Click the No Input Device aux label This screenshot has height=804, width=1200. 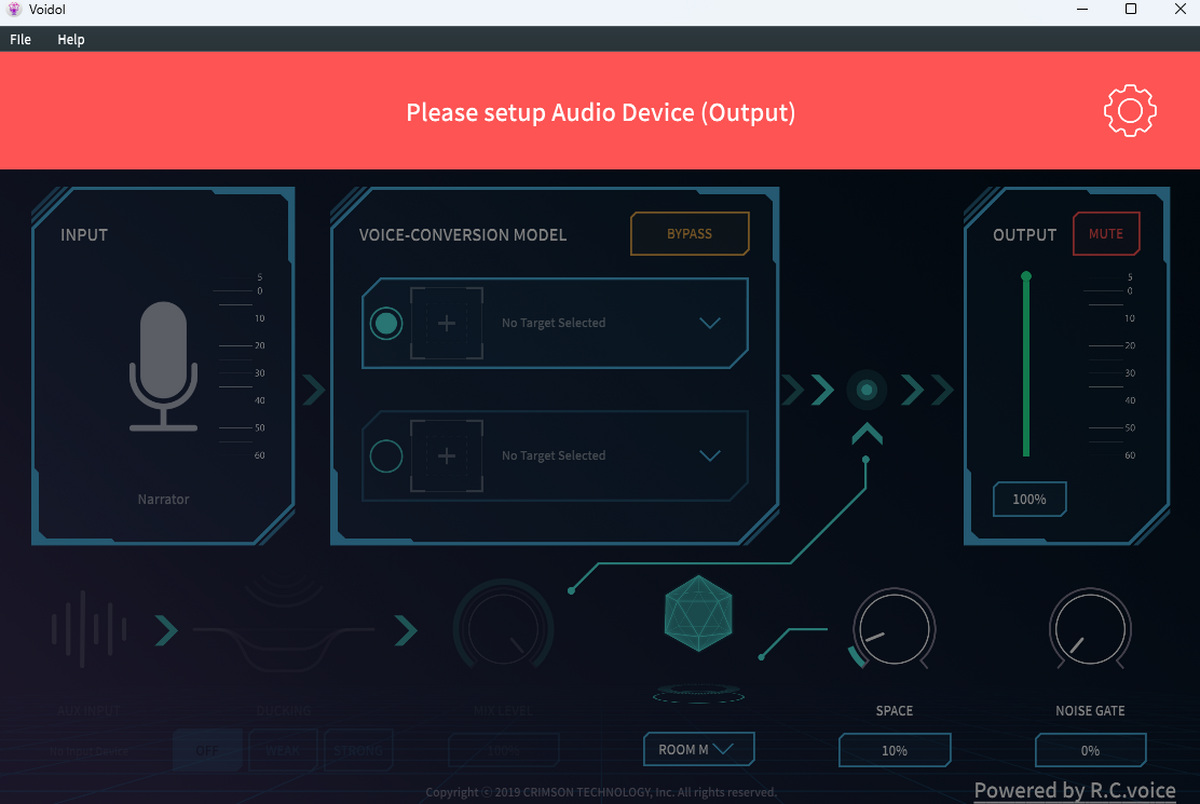[89, 751]
